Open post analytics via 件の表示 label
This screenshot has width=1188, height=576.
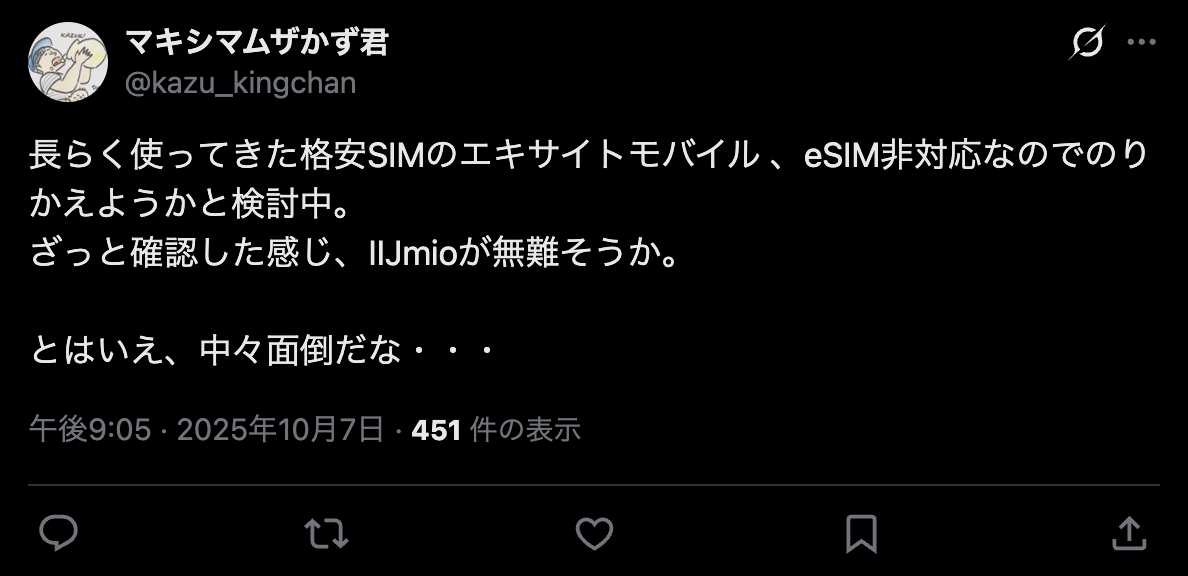pos(525,430)
